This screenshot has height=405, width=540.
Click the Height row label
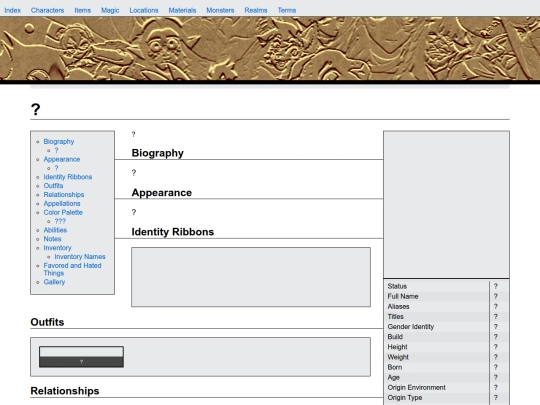(397, 347)
